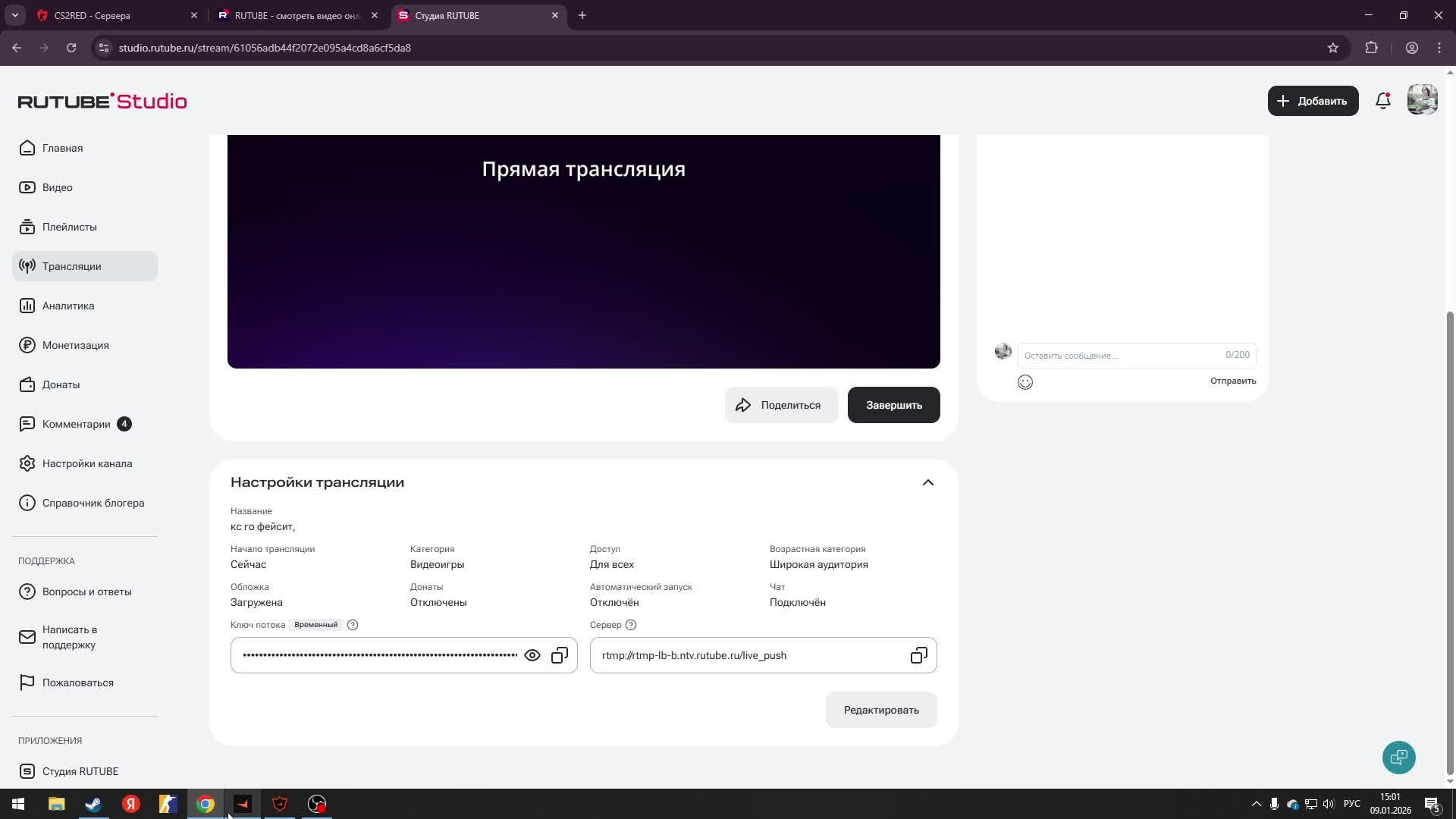This screenshot has width=1456, height=819.
Task: Launch OBS Studio from the taskbar
Action: coord(316,803)
